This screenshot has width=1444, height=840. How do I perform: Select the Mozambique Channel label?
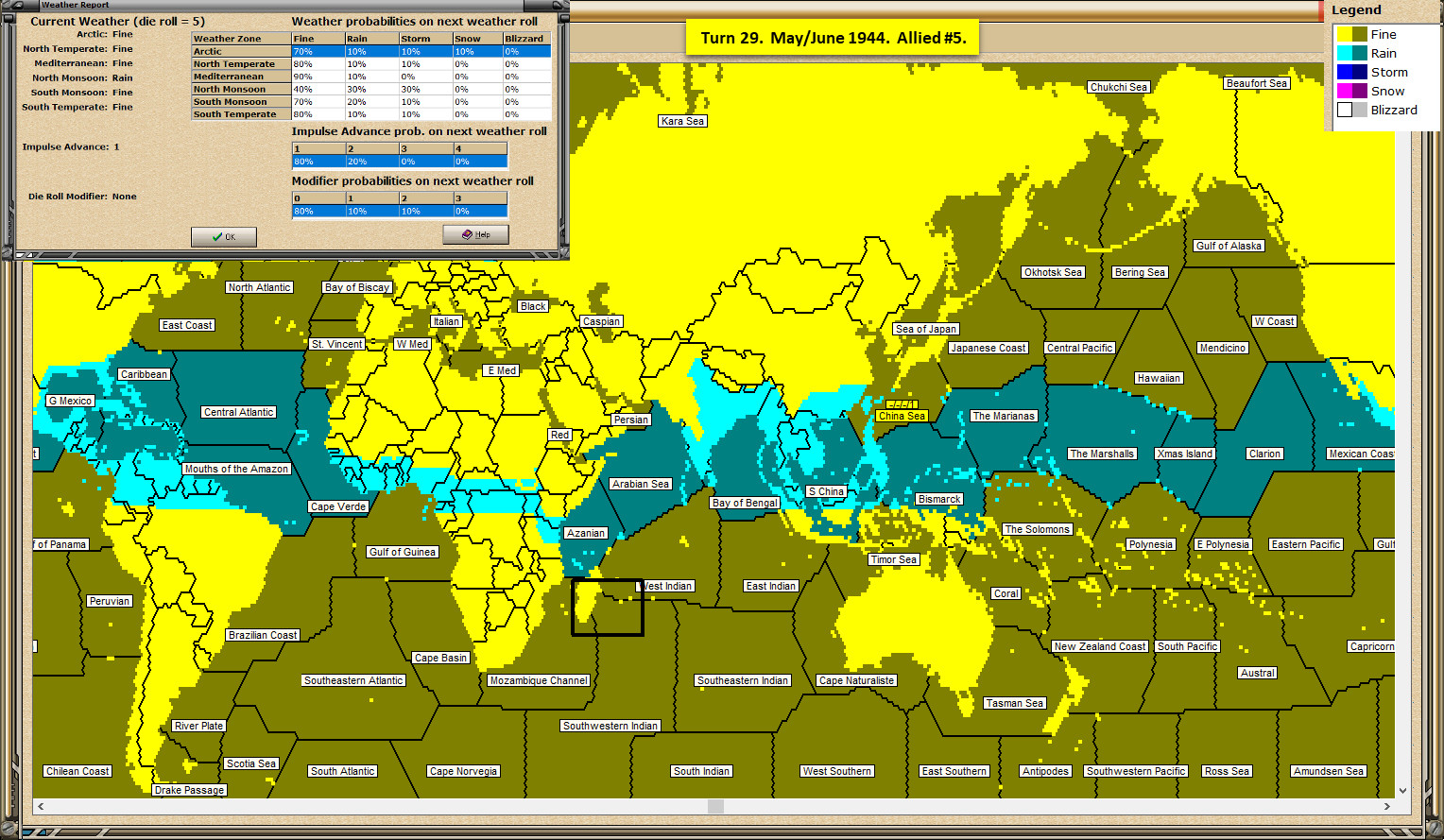click(539, 680)
